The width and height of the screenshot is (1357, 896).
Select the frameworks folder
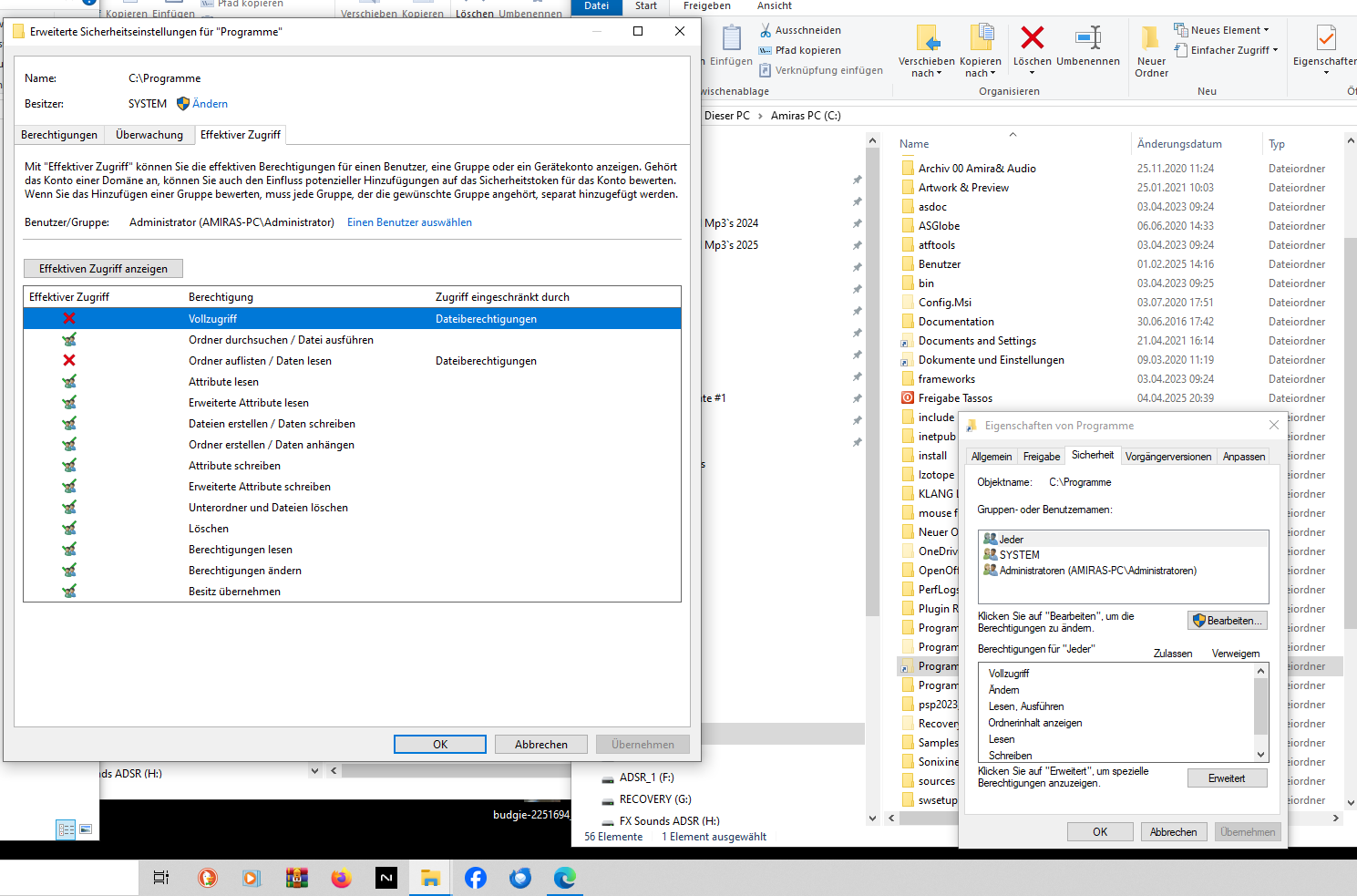click(x=947, y=379)
